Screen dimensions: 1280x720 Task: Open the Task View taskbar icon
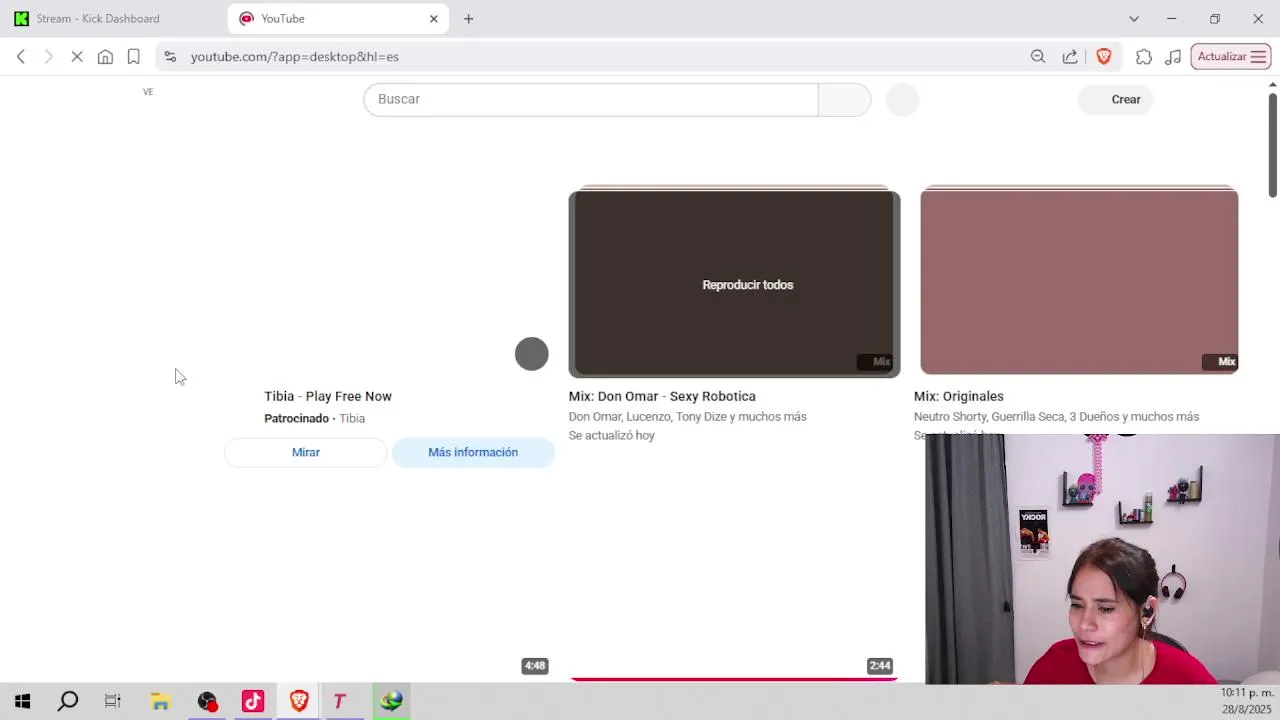pos(113,702)
